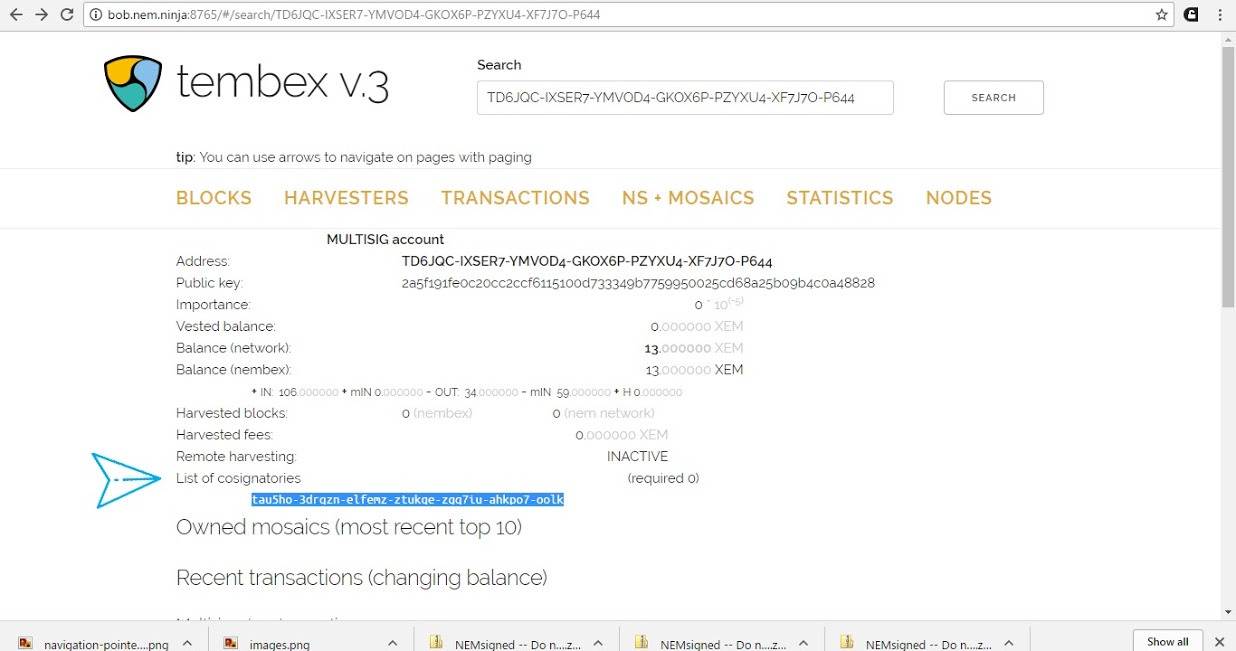Click the images.png file type icon
Image resolution: width=1236 pixels, height=651 pixels.
[x=231, y=643]
